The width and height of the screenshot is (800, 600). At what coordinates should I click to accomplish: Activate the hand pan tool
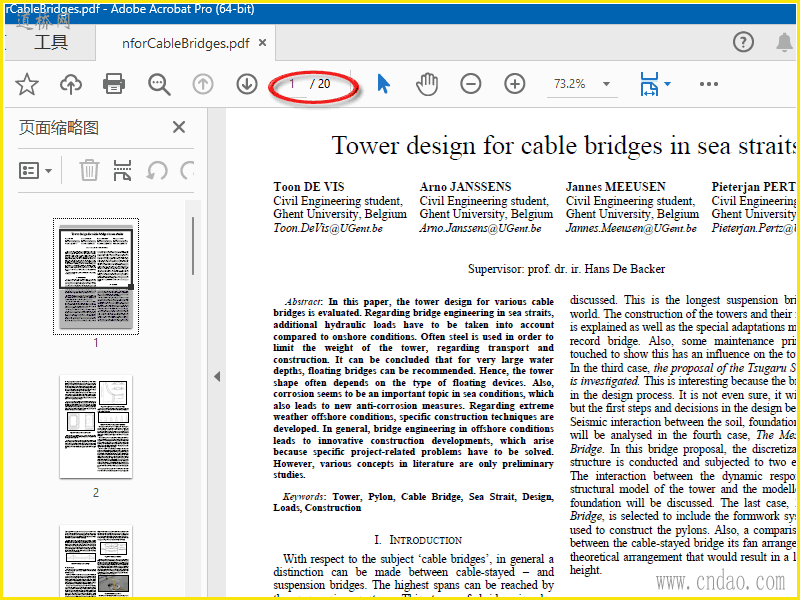point(427,84)
